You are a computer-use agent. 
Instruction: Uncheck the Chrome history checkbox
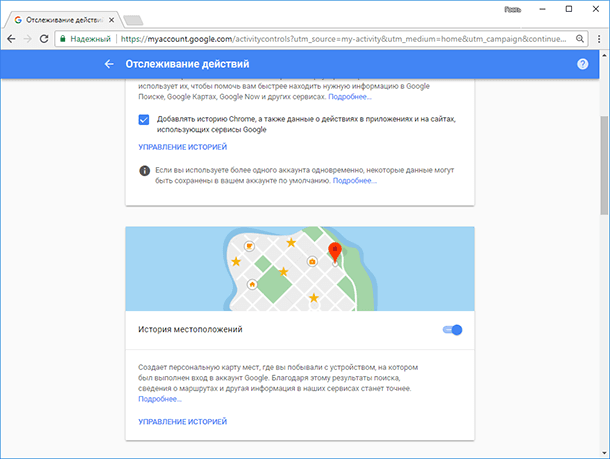[144, 119]
